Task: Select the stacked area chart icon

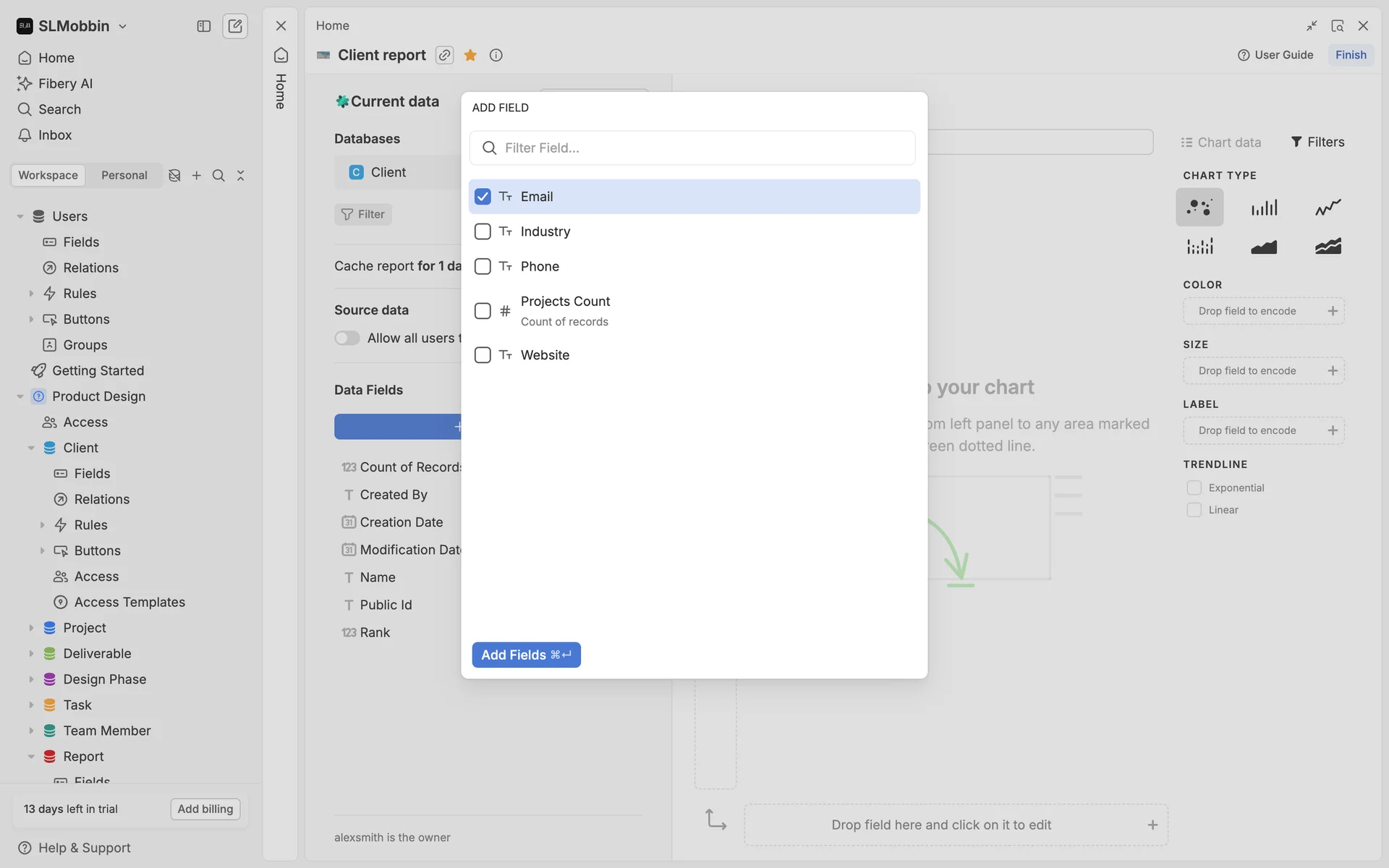Action: pos(1328,247)
